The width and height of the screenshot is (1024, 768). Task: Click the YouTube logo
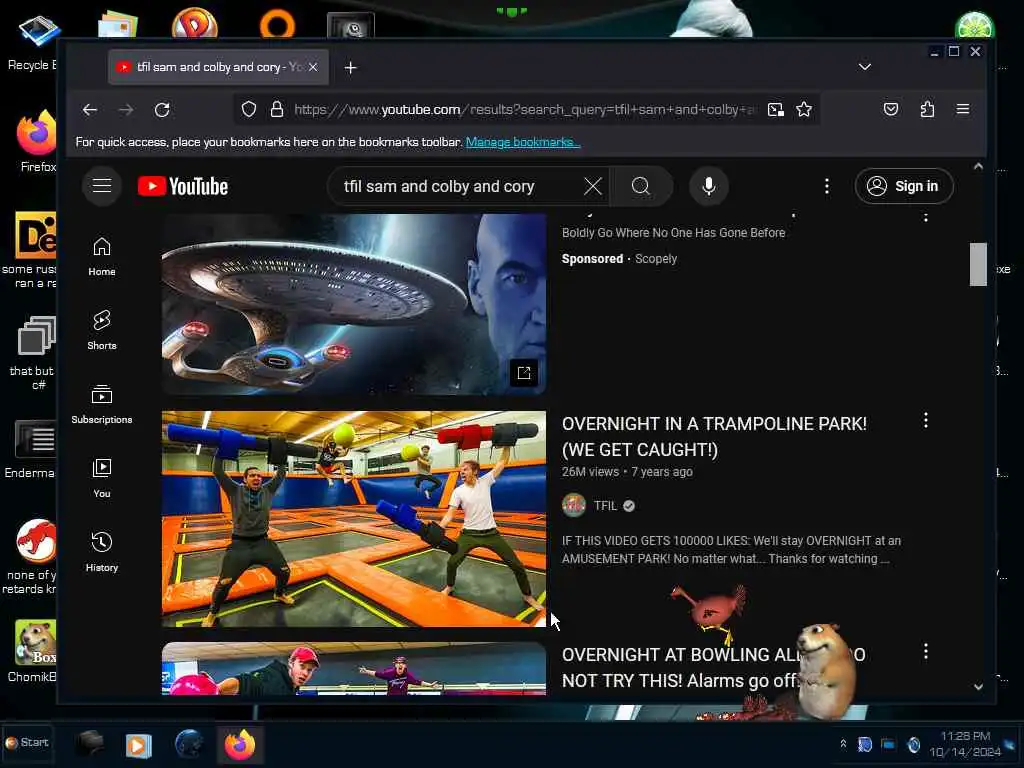coord(183,187)
